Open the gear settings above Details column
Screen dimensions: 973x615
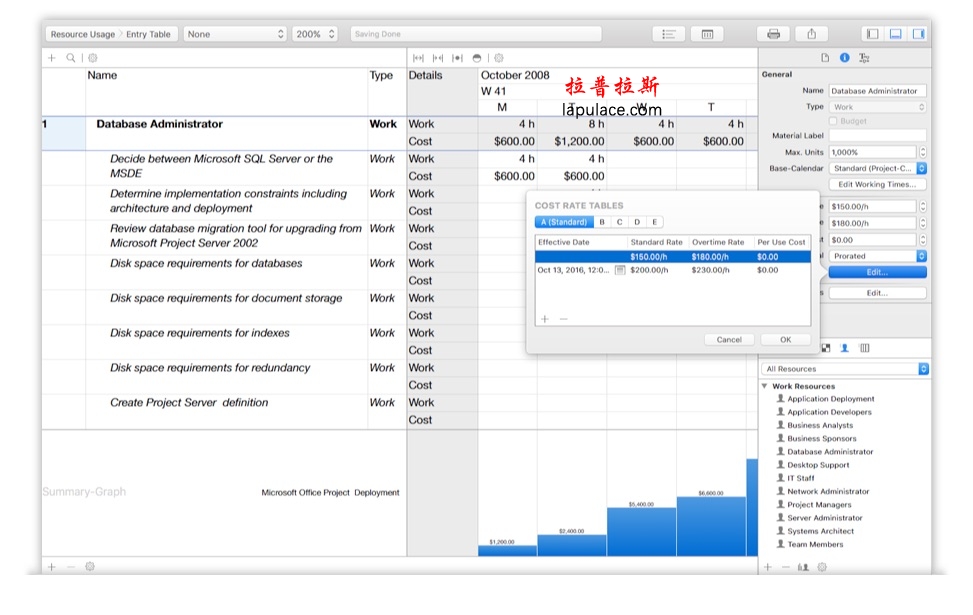pyautogui.click(x=499, y=58)
